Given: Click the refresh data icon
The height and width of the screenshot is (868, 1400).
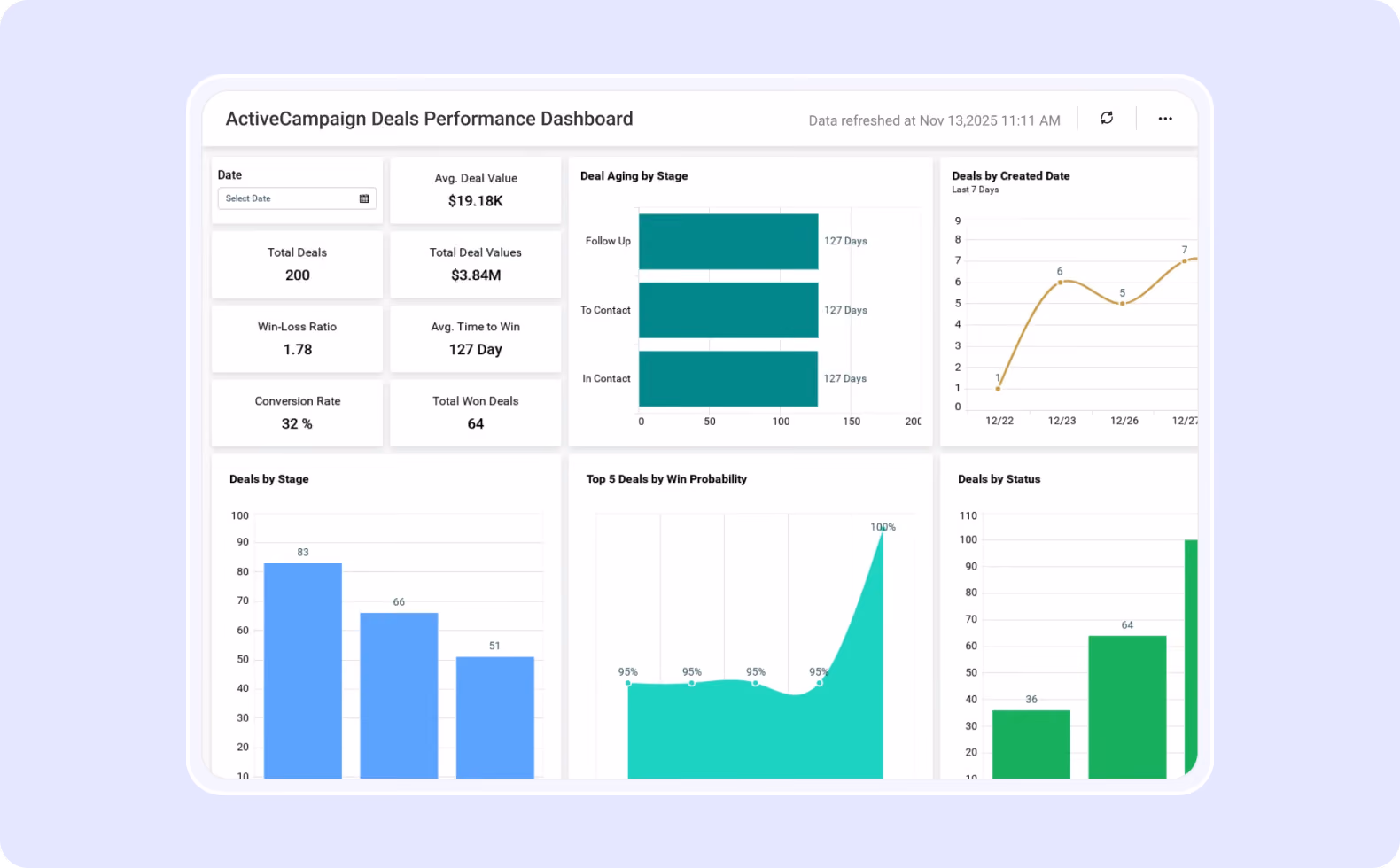Looking at the screenshot, I should pos(1107,118).
